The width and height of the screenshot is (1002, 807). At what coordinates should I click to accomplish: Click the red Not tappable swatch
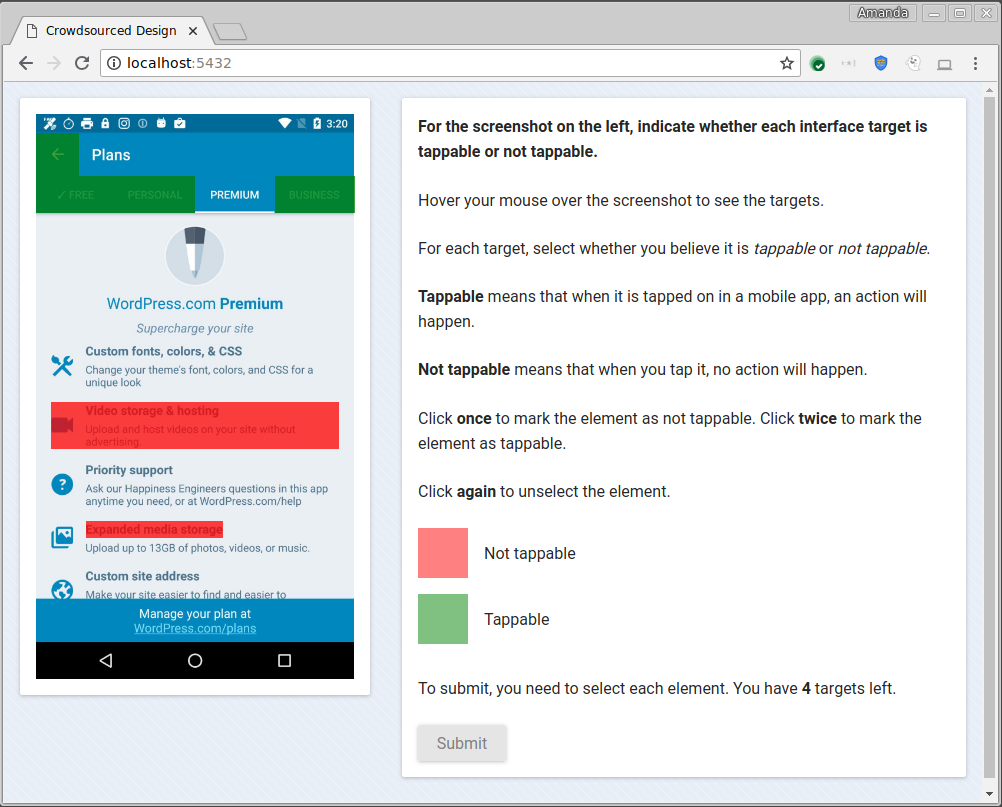pyautogui.click(x=443, y=553)
